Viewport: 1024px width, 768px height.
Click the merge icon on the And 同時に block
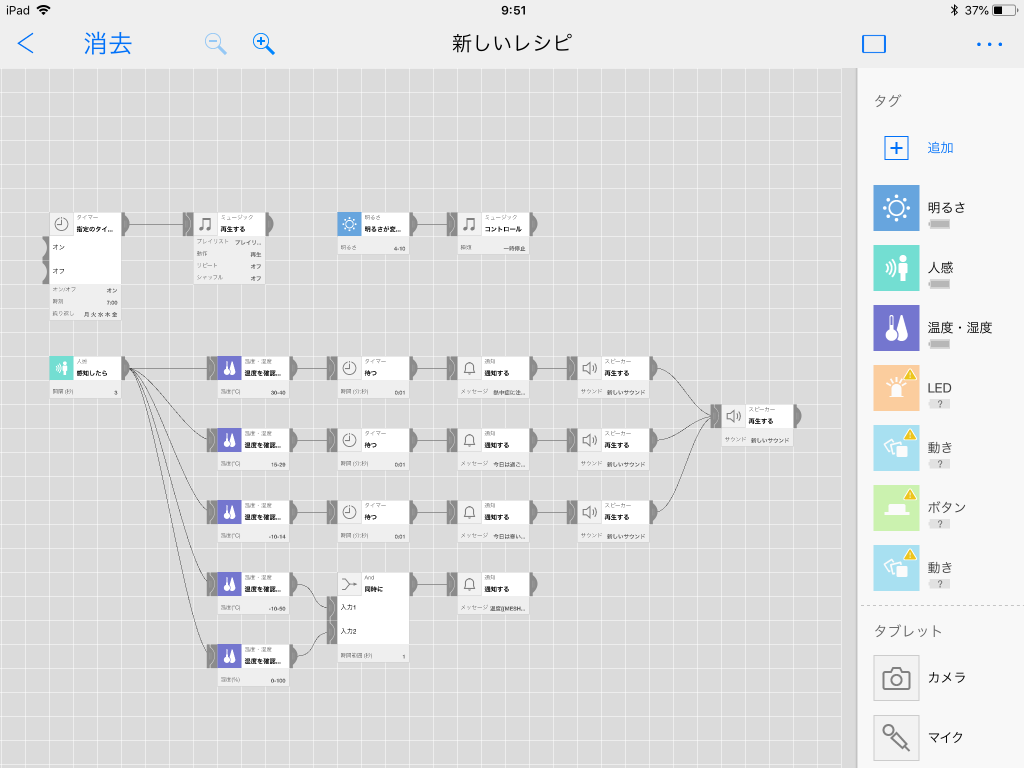point(349,584)
